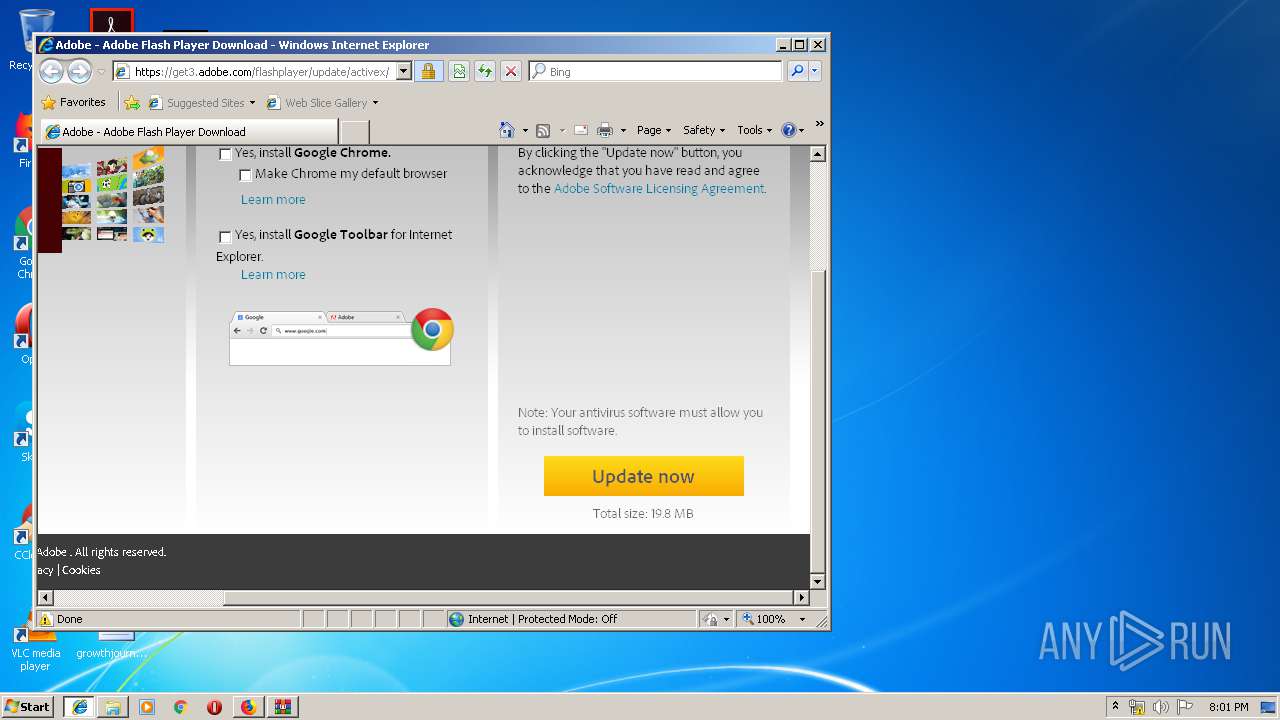Click the network tray icon

[x=1137, y=707]
